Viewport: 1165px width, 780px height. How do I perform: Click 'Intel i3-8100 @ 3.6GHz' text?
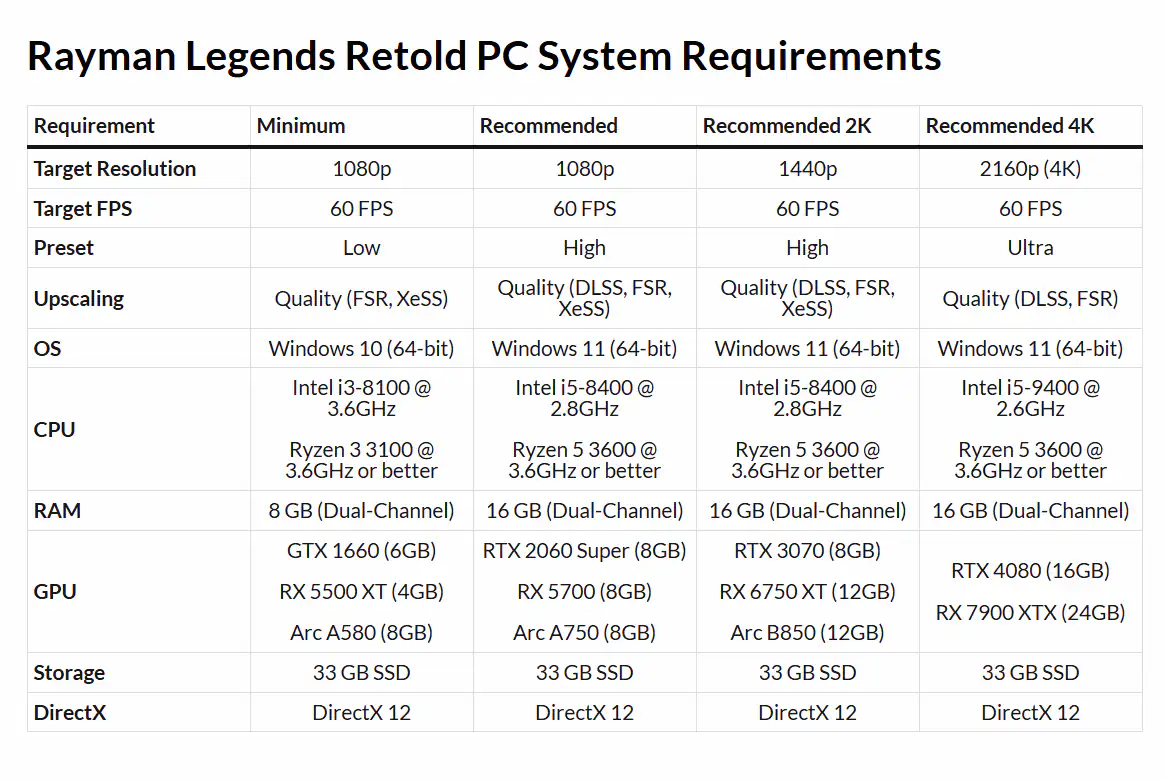[x=362, y=398]
